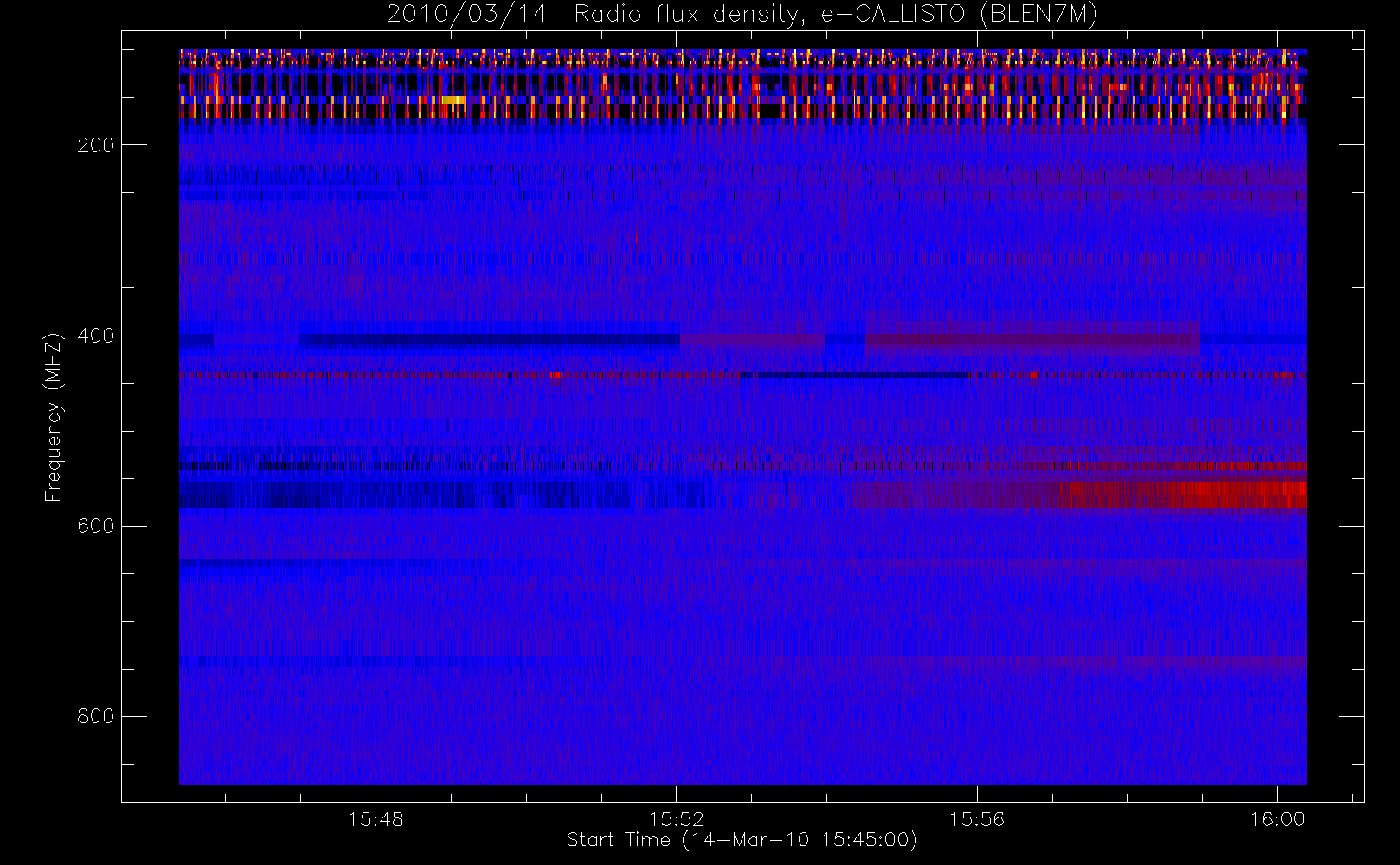Screen dimensions: 1400x865
Task: Click the 15:48 time tick label
Action: pos(376,819)
